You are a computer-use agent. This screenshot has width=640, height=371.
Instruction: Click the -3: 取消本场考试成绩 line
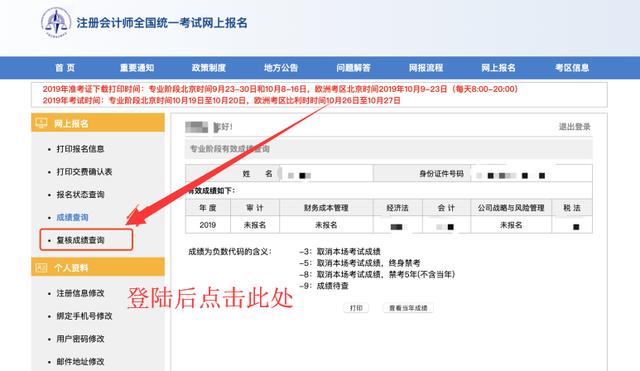340,251
